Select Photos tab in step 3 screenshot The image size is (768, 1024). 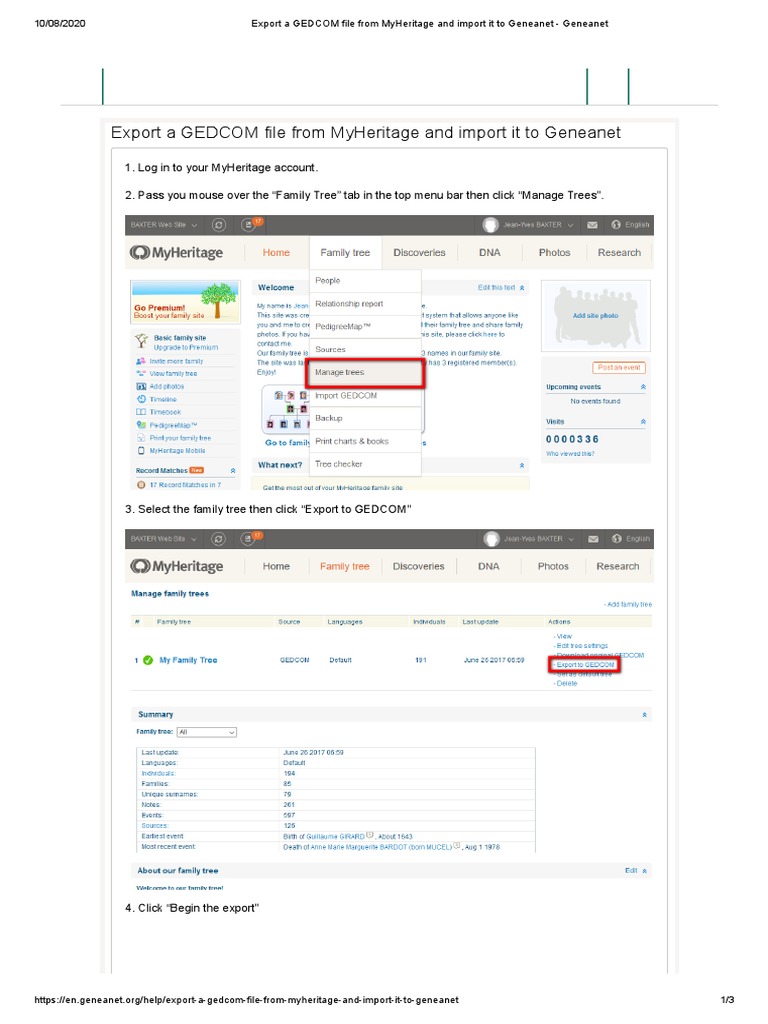(x=553, y=567)
